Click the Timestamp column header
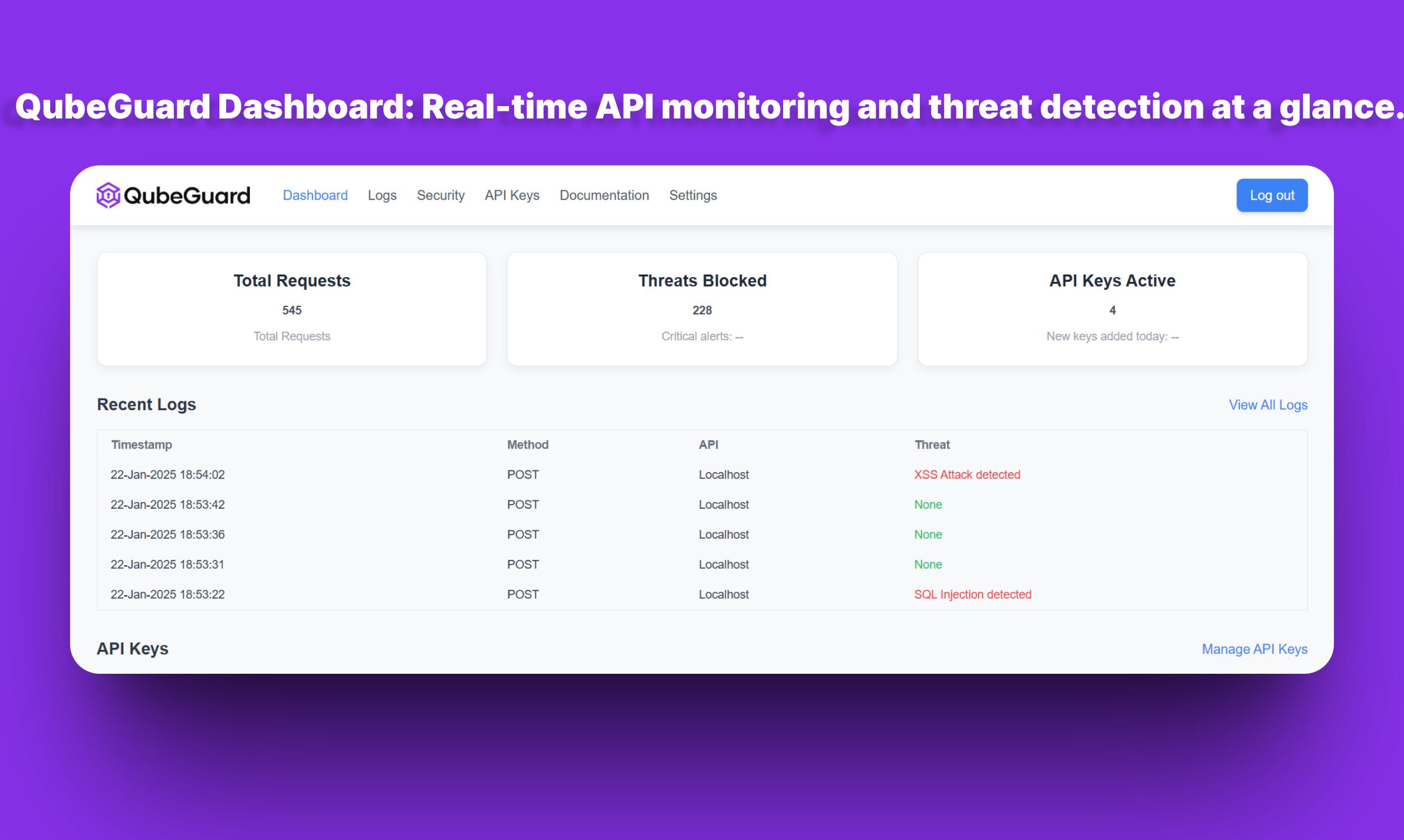This screenshot has width=1404, height=840. [x=142, y=444]
